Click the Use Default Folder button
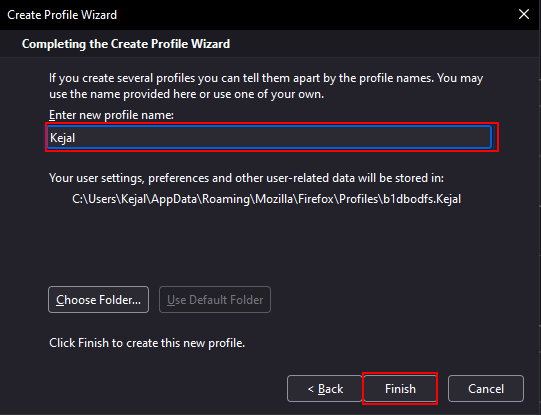 [x=215, y=299]
